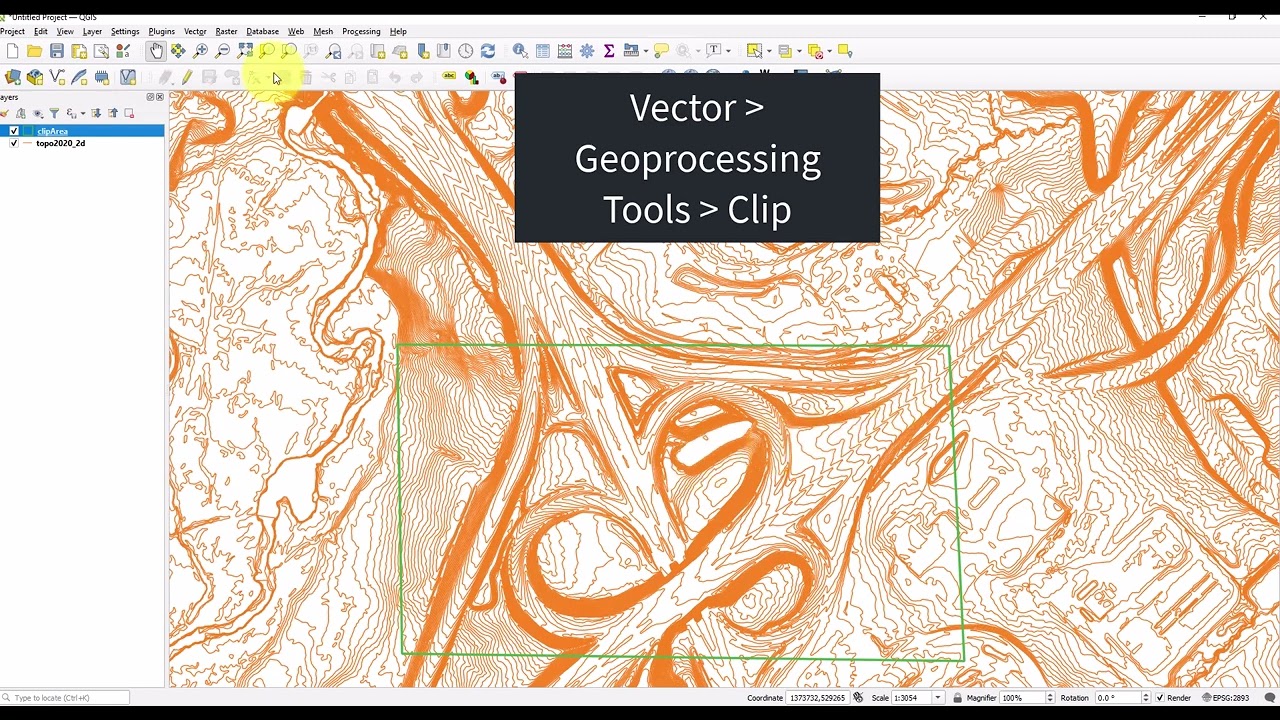Toggle the Render checkbox in status bar

pos(1160,698)
